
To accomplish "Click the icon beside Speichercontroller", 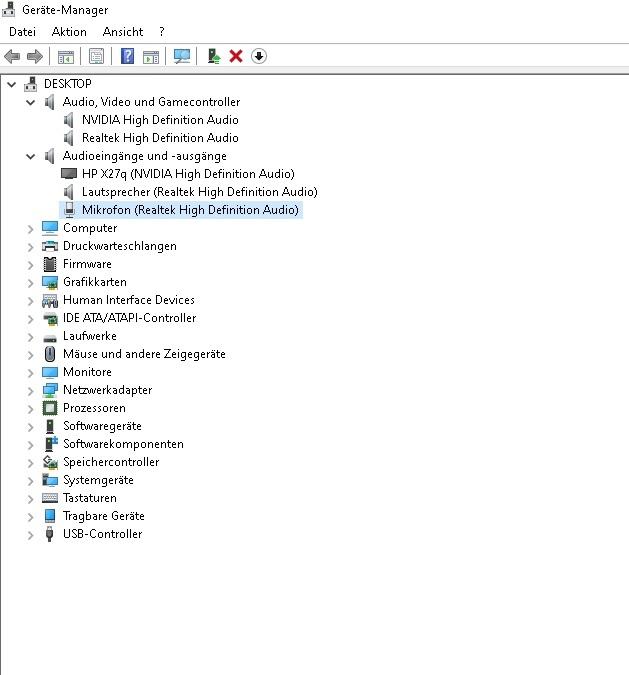I will 50,462.
